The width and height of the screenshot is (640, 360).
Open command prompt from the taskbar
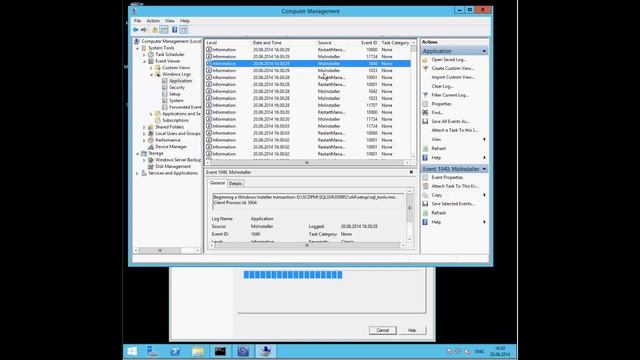[220, 351]
